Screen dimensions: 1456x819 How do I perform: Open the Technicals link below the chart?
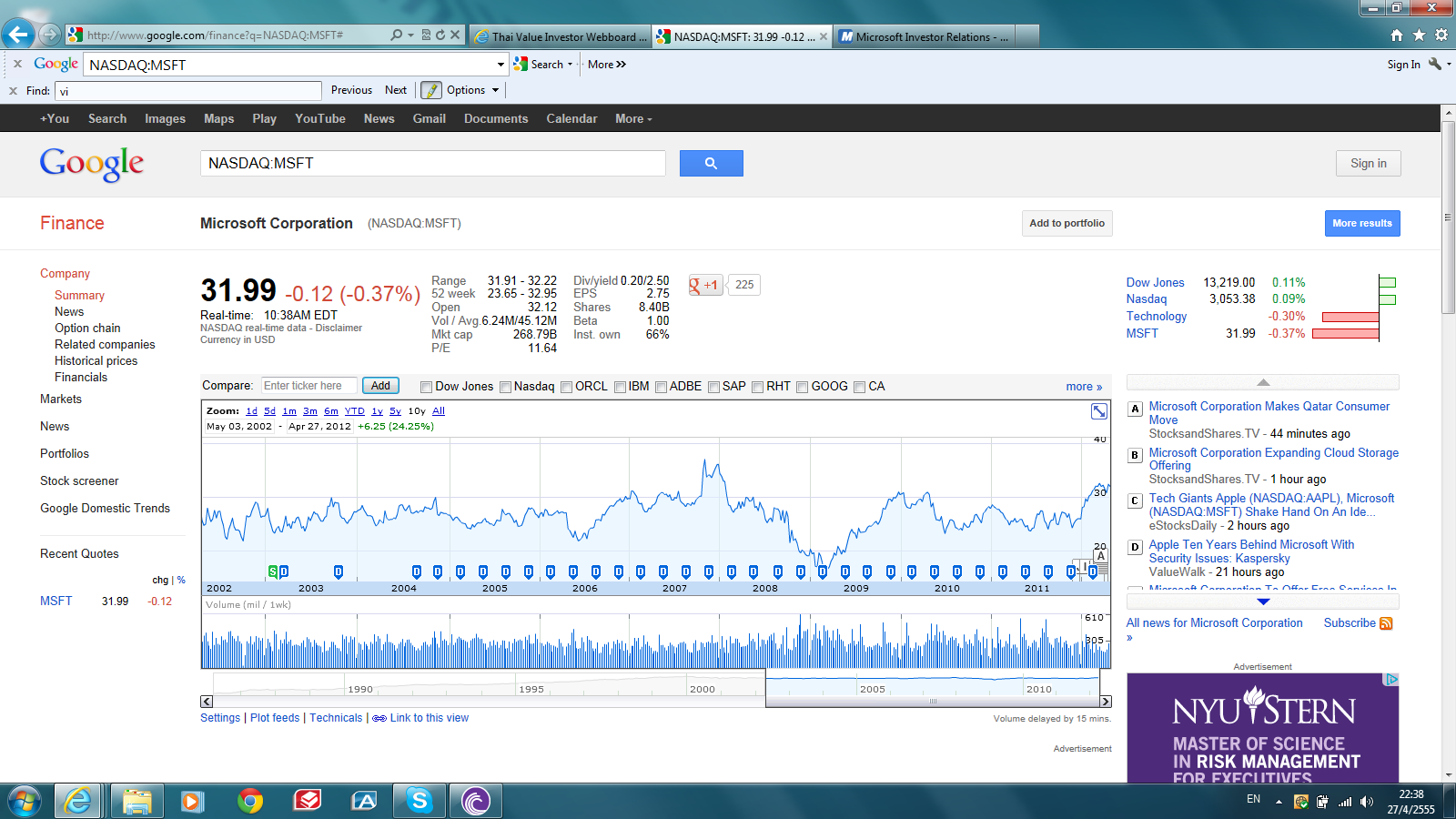336,718
